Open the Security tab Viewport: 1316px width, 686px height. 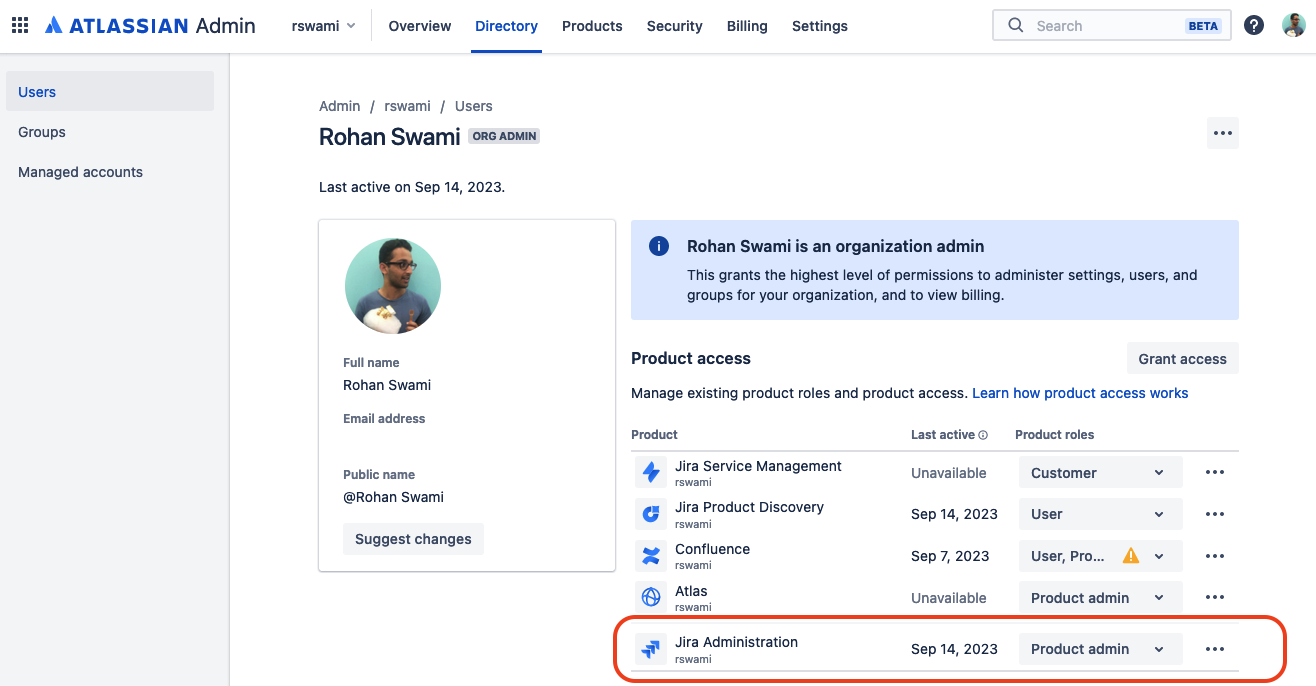pos(675,26)
